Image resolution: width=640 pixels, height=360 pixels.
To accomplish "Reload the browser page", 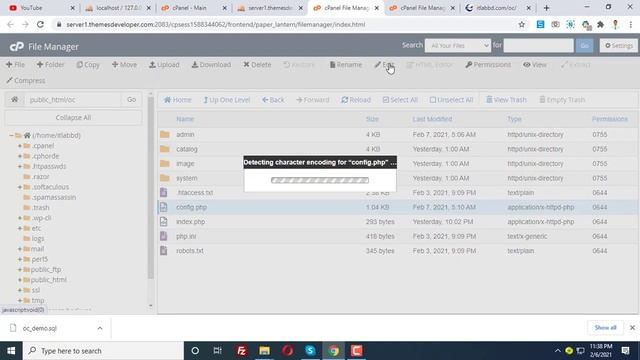I will pos(40,24).
